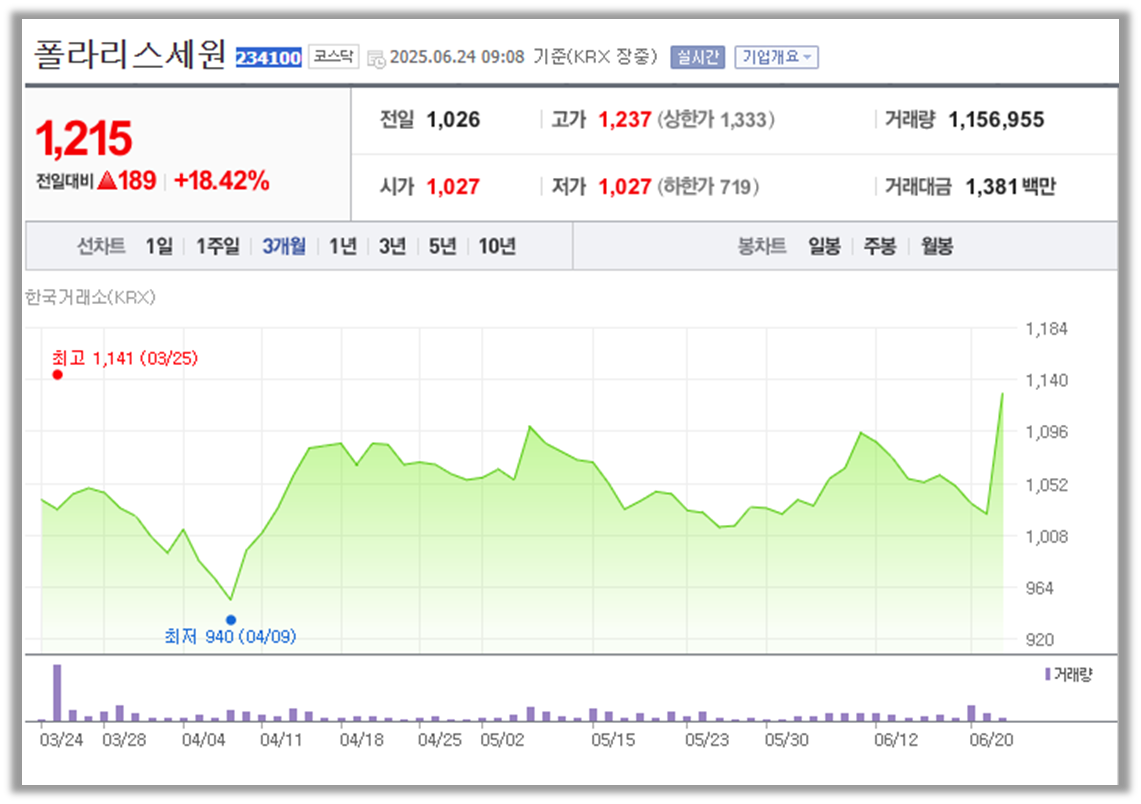This screenshot has width=1141, height=804.
Task: Click the blue 최저 marker dot on chart
Action: tap(231, 620)
